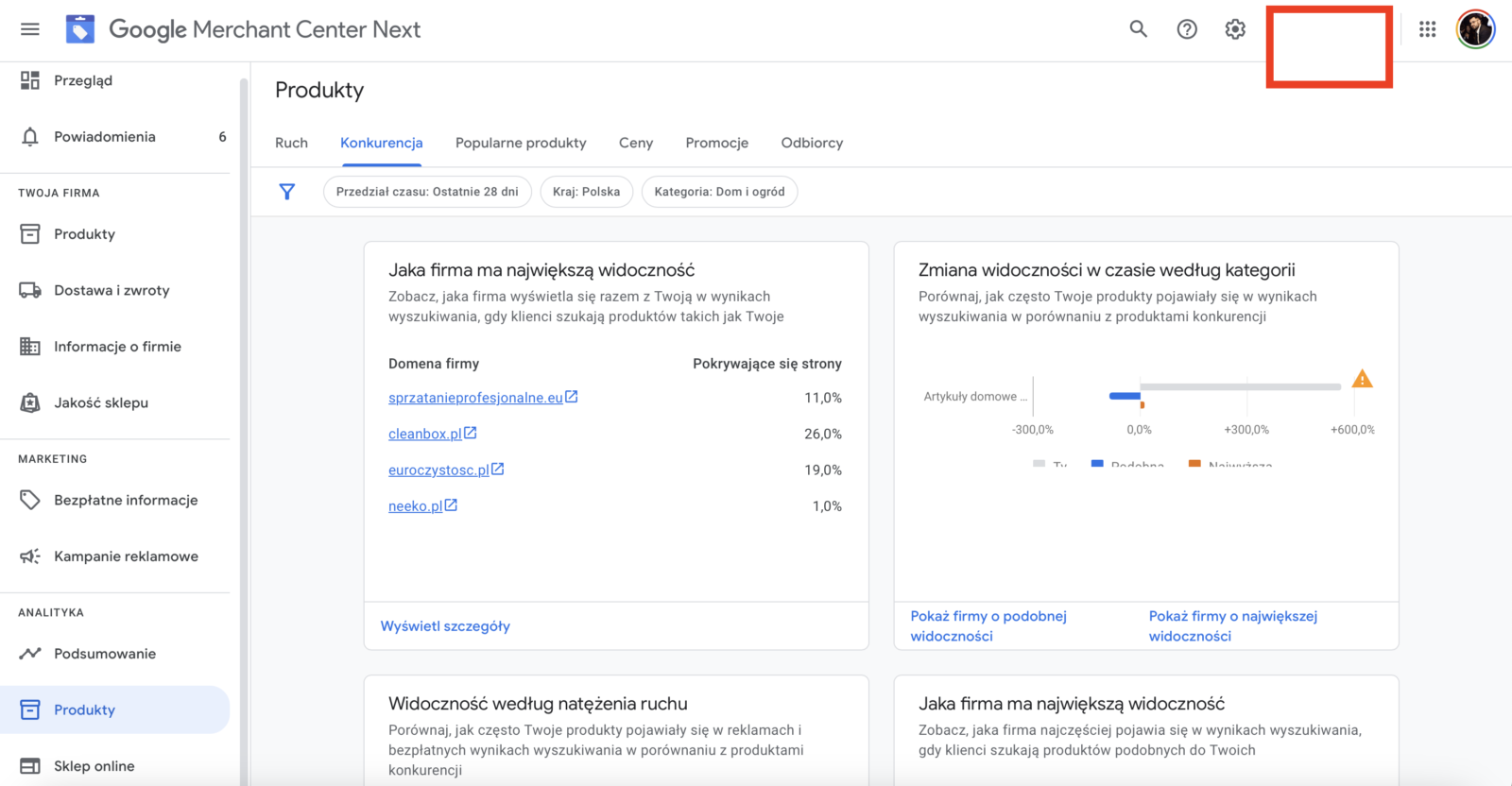Click the Domena firmy column header
The image size is (1512, 786).
coord(434,364)
